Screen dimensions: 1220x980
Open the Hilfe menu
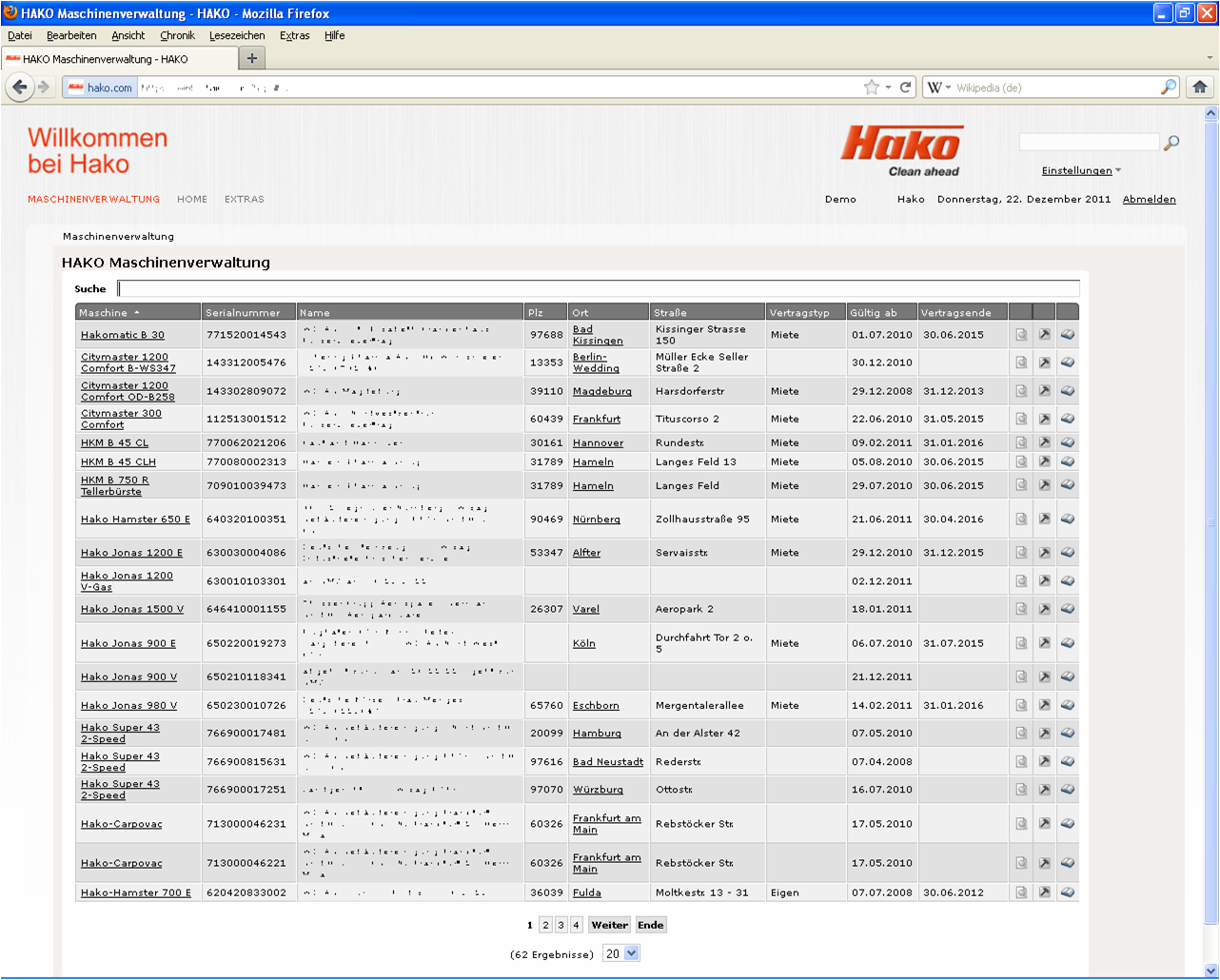tap(334, 36)
